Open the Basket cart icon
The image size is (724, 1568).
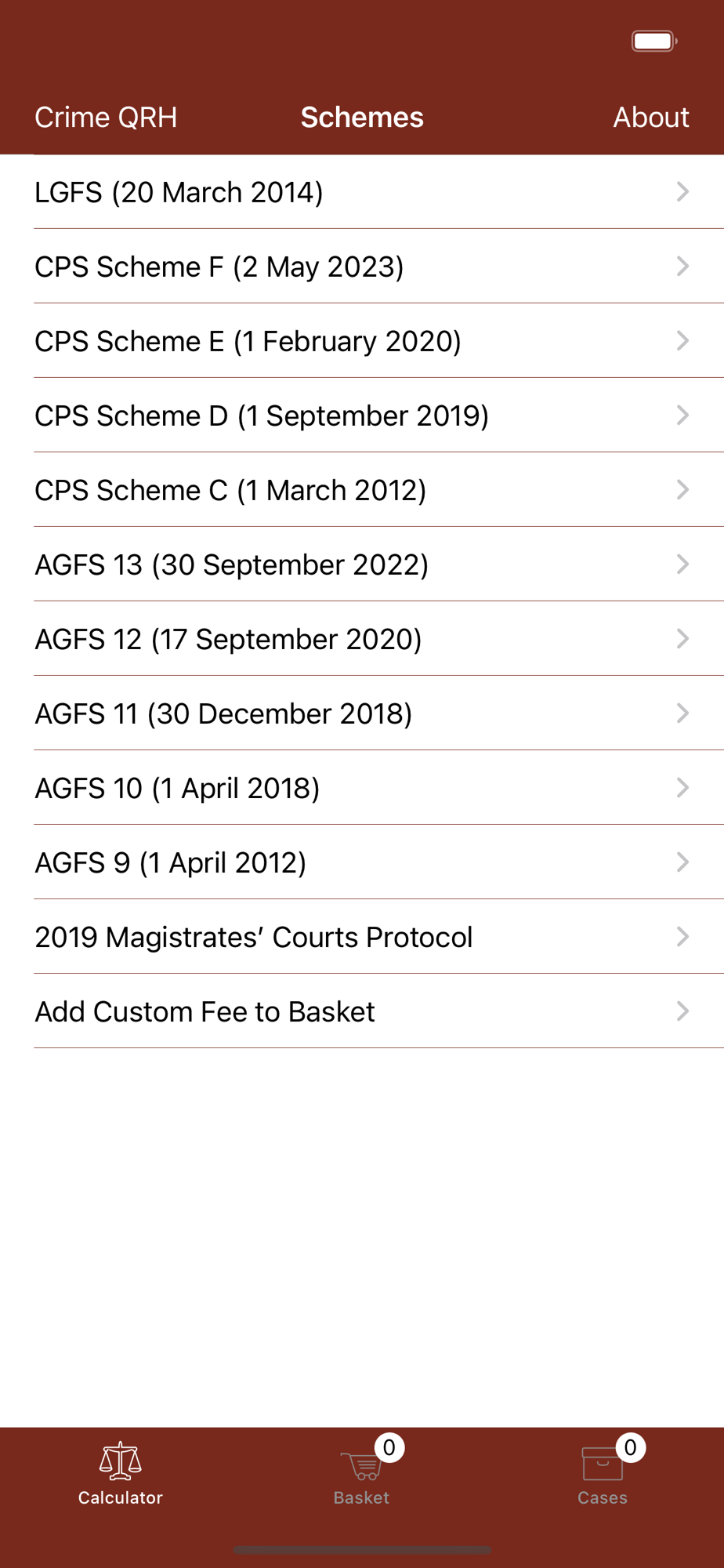[361, 1465]
